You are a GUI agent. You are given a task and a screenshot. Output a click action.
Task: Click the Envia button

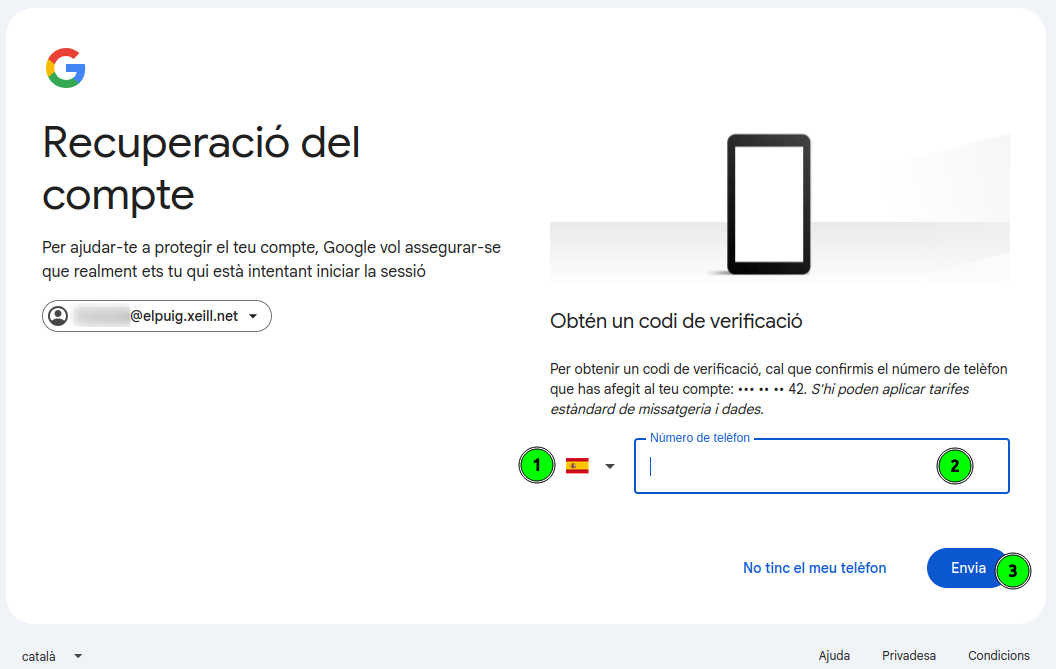click(x=968, y=568)
